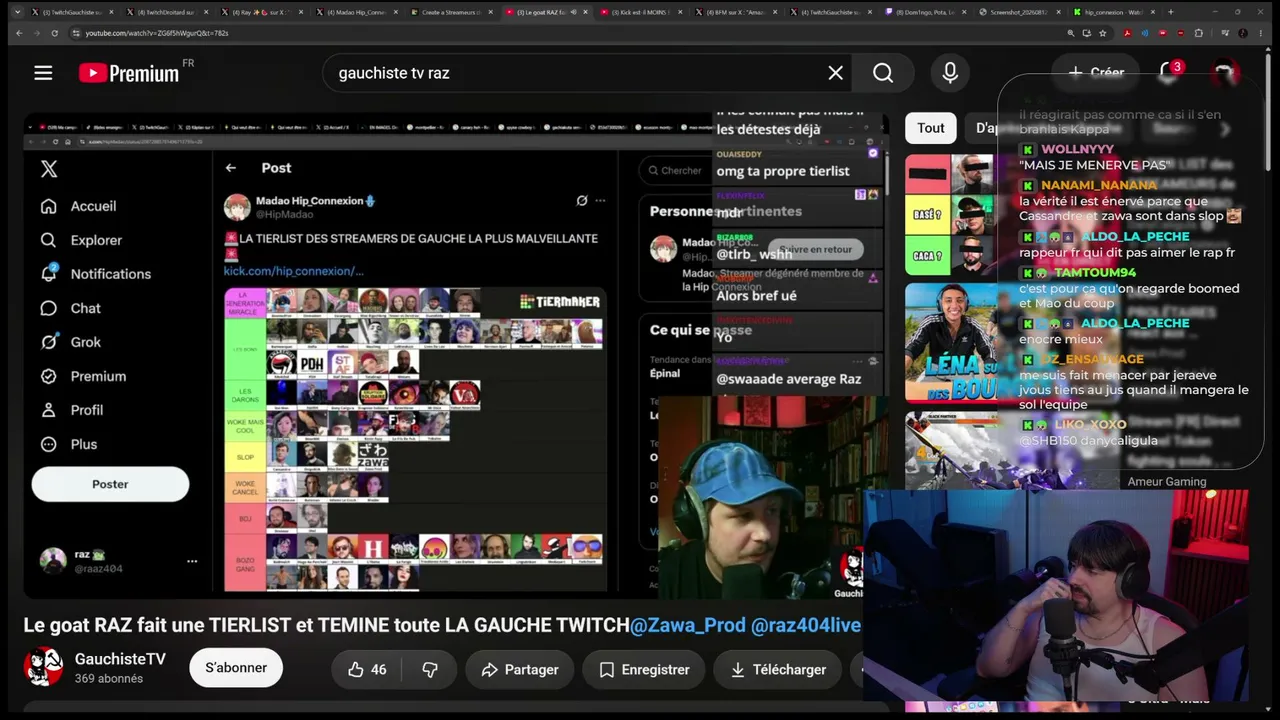Click chat username LIKO_XOXO
Viewport: 1280px width, 720px height.
pyautogui.click(x=1090, y=424)
